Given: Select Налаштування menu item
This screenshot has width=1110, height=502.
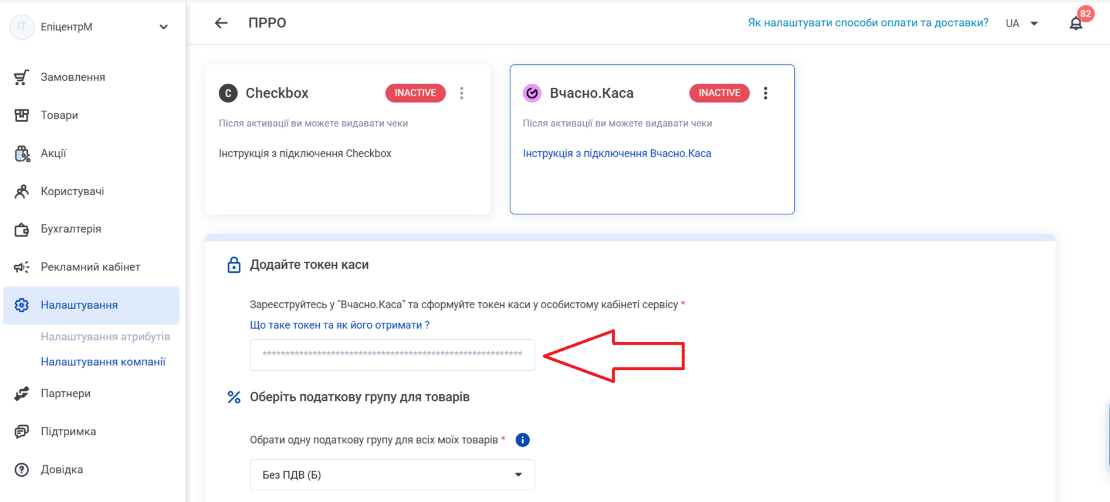Looking at the screenshot, I should [91, 305].
